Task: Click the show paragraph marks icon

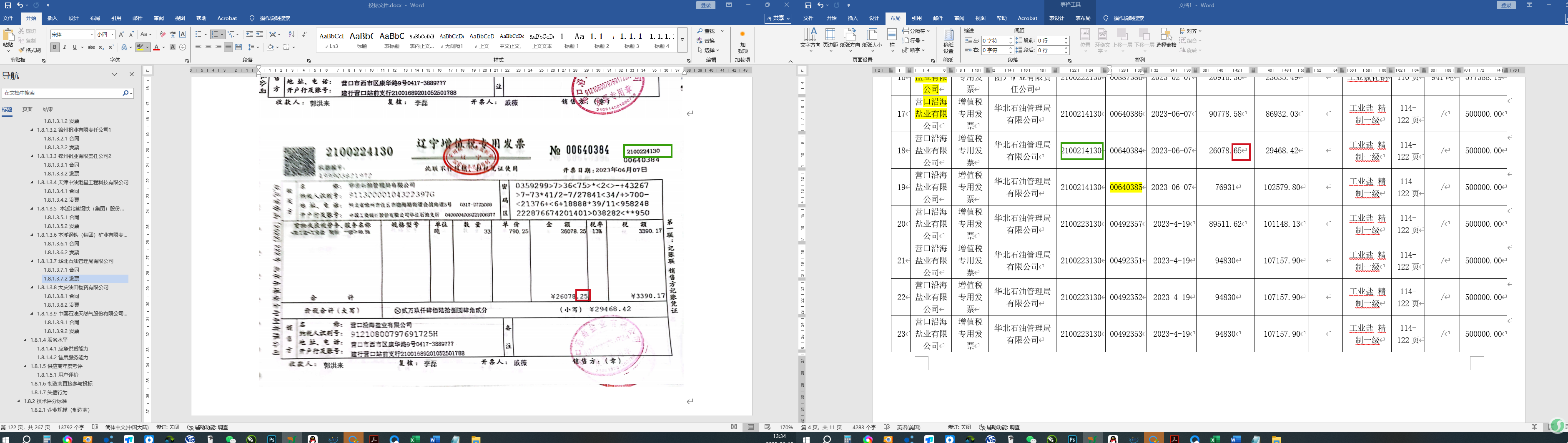Action: [304, 34]
